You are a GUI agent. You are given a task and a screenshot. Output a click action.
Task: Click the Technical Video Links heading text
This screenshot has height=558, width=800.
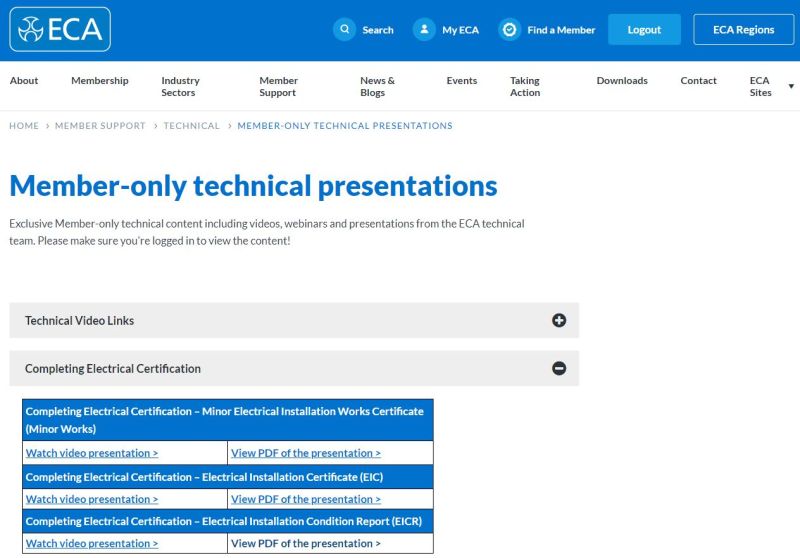(x=80, y=320)
